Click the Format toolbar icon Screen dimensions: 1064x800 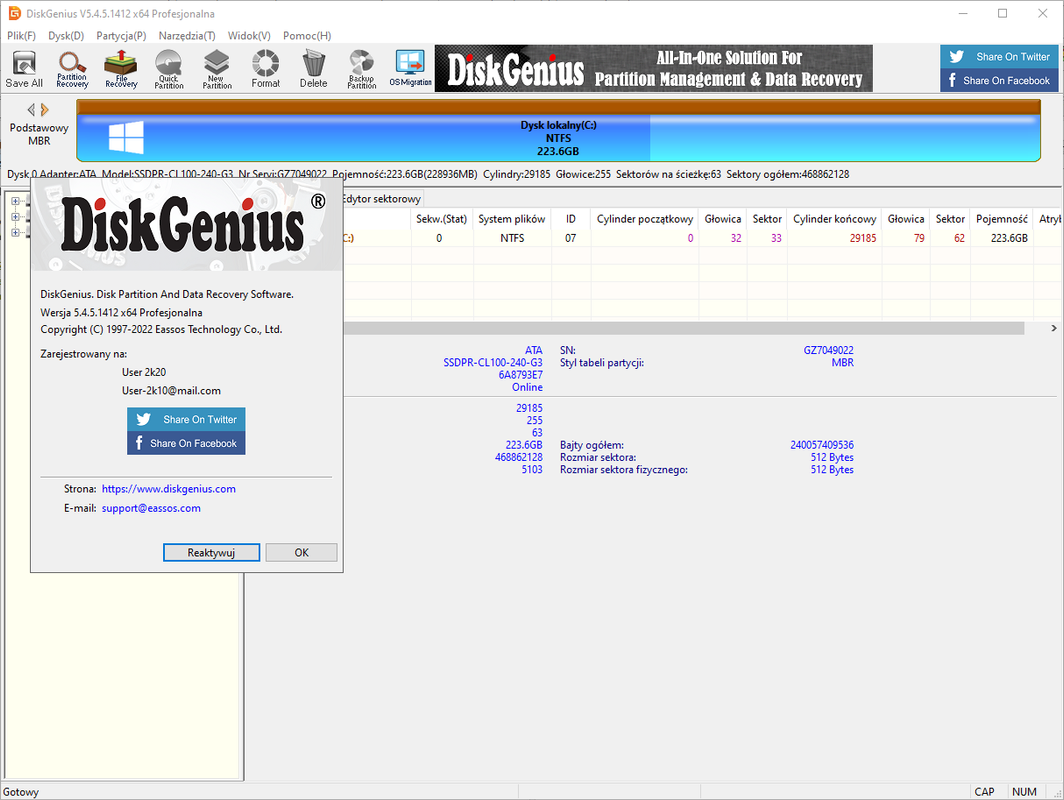265,69
